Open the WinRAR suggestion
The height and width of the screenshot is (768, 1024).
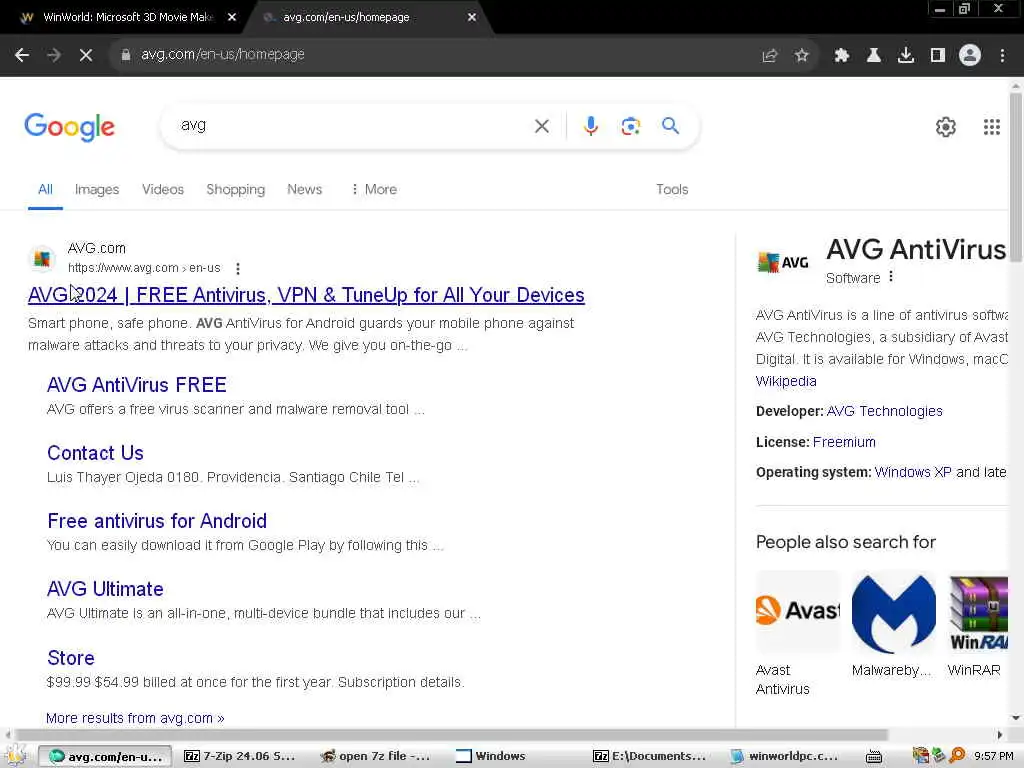click(x=978, y=626)
